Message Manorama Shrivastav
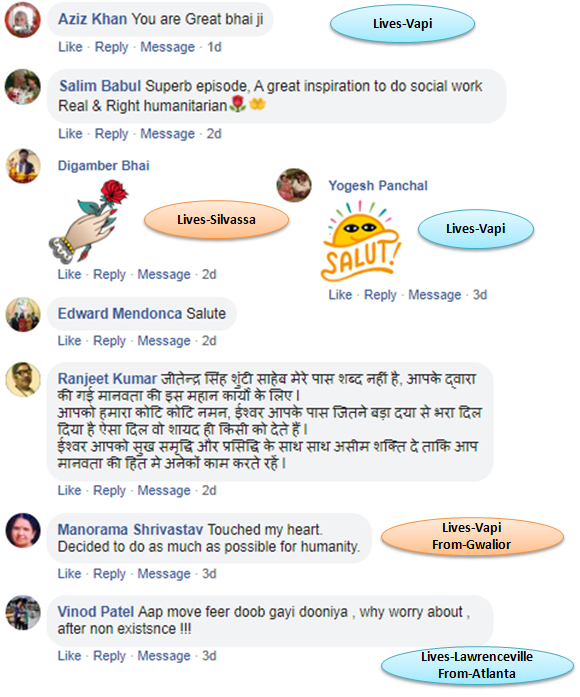 click(164, 574)
